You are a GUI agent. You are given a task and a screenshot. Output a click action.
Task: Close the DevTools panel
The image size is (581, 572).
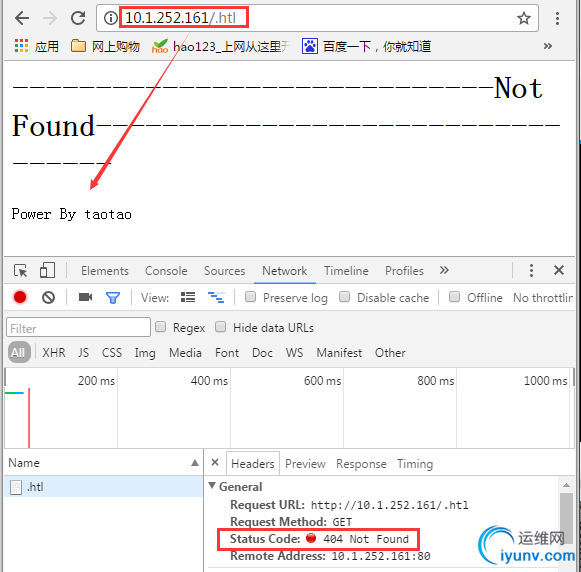click(x=559, y=270)
